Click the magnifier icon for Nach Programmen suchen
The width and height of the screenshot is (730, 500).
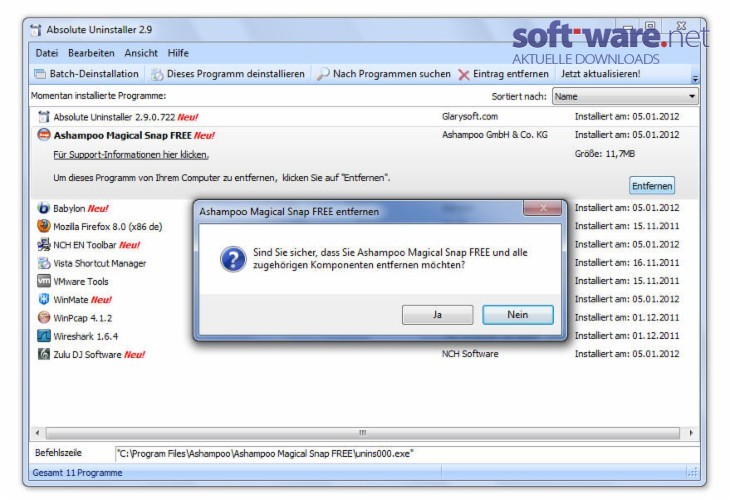323,74
